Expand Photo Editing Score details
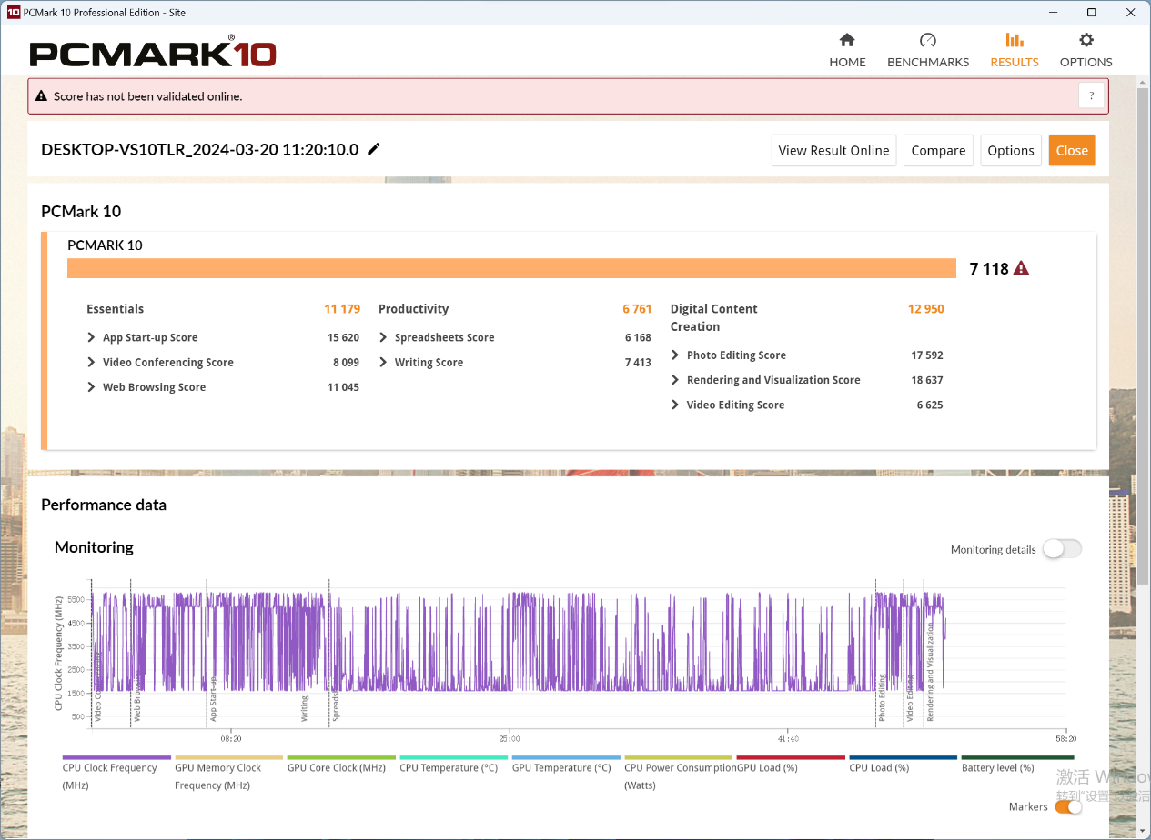The image size is (1151, 840). [676, 356]
